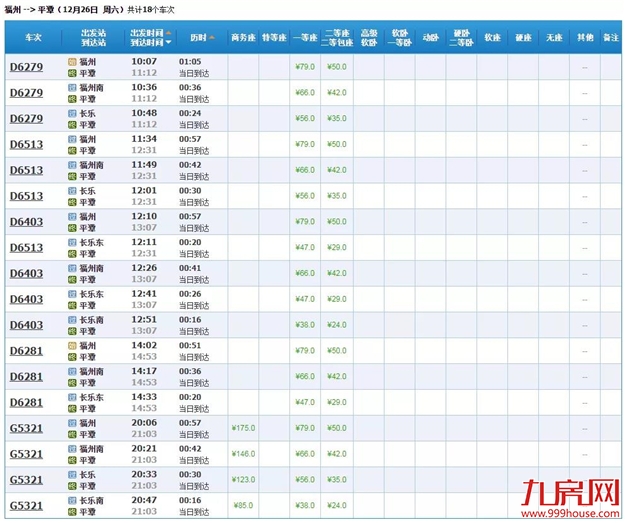Click the 特等座 column header
Screen dimensions: 625x523
274,37
